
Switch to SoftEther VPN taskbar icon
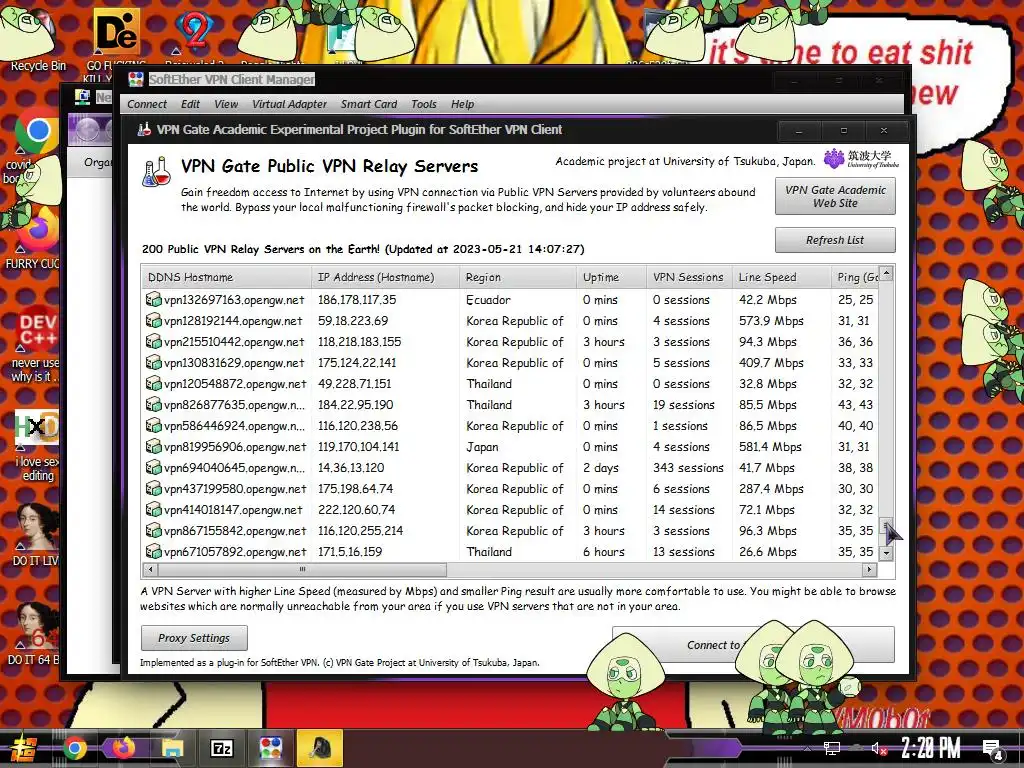pos(270,748)
